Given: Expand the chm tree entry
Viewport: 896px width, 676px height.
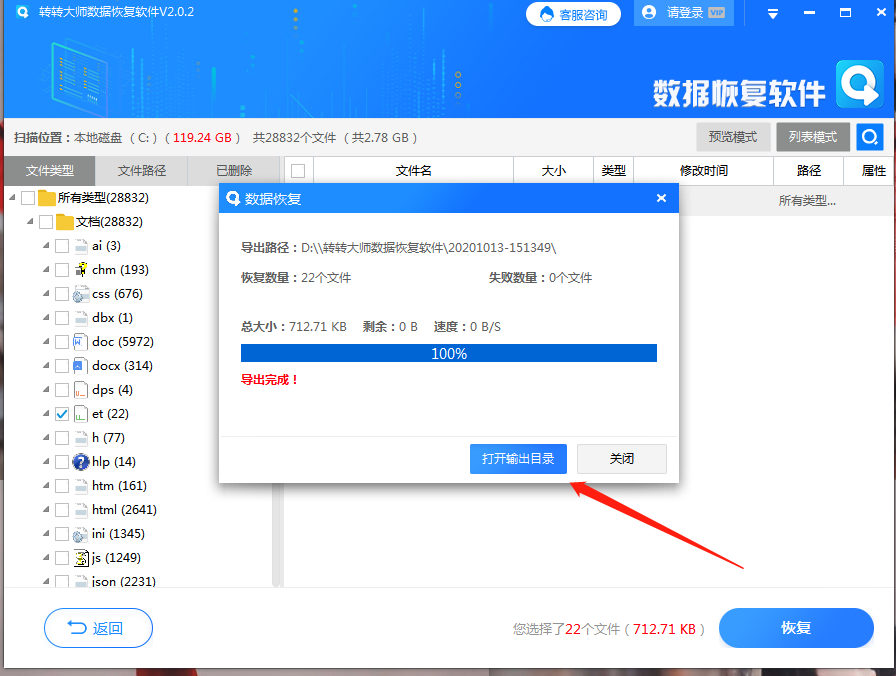Looking at the screenshot, I should [x=45, y=269].
